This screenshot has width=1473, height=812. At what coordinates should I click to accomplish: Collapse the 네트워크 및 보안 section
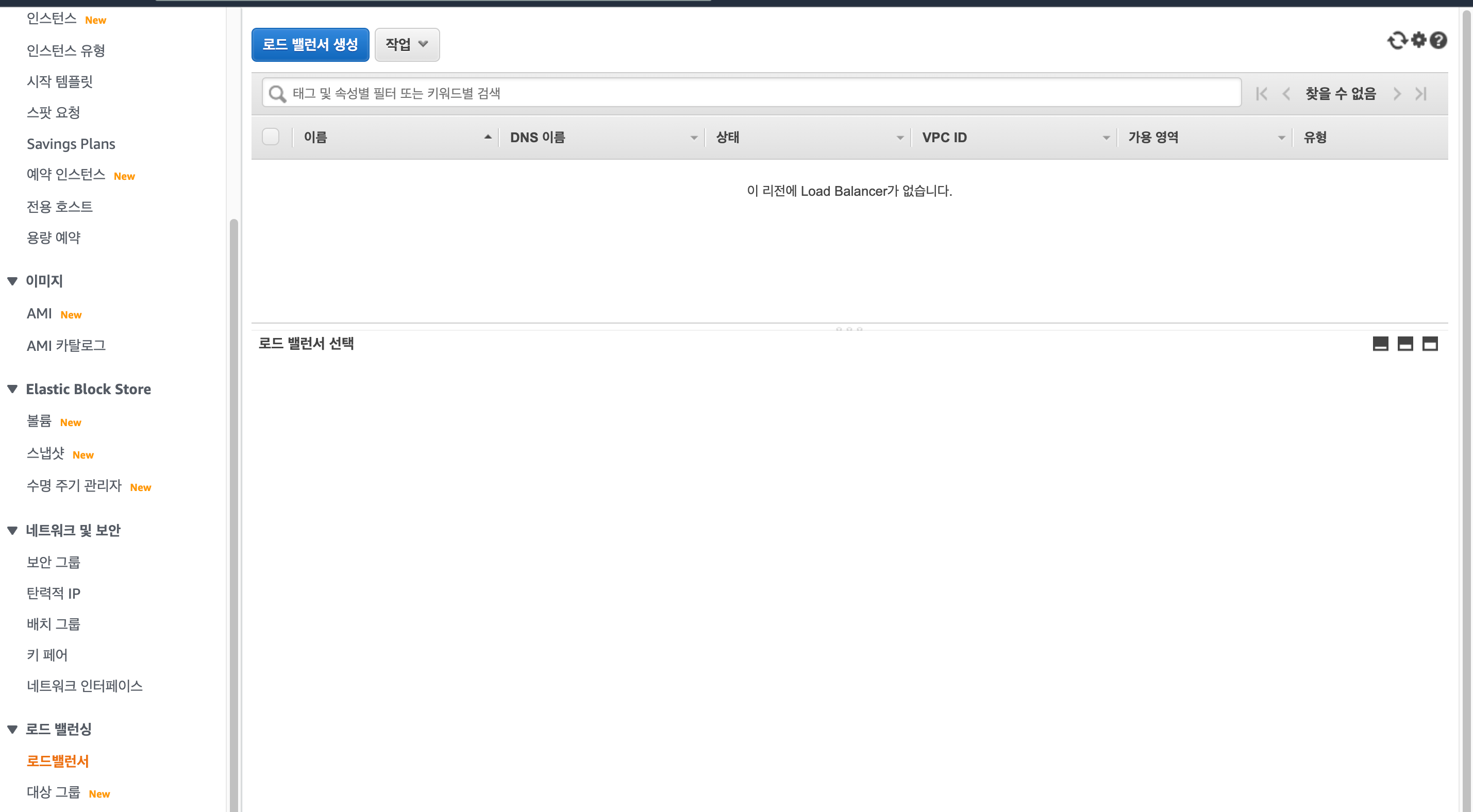(x=12, y=531)
